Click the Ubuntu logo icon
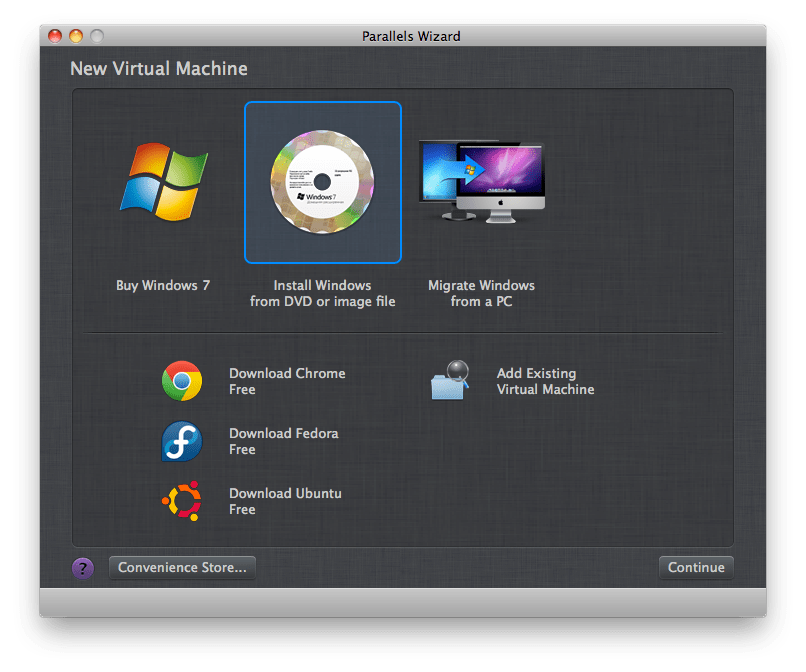The width and height of the screenshot is (806, 672). click(x=182, y=501)
